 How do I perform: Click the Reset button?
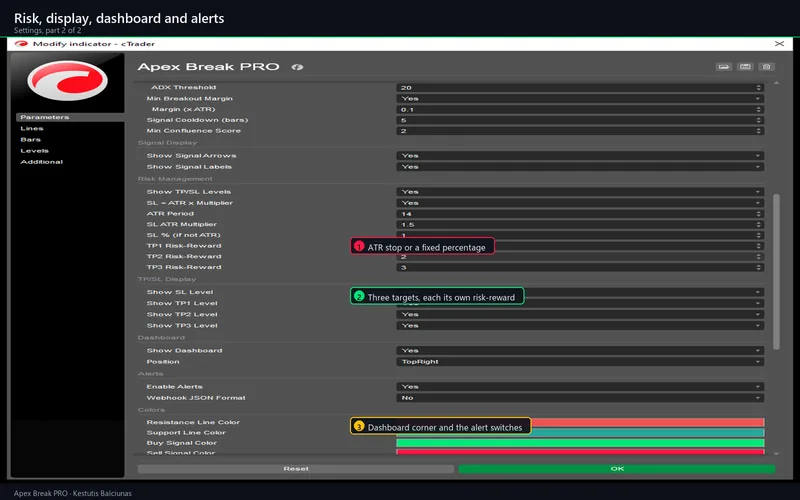coord(295,469)
